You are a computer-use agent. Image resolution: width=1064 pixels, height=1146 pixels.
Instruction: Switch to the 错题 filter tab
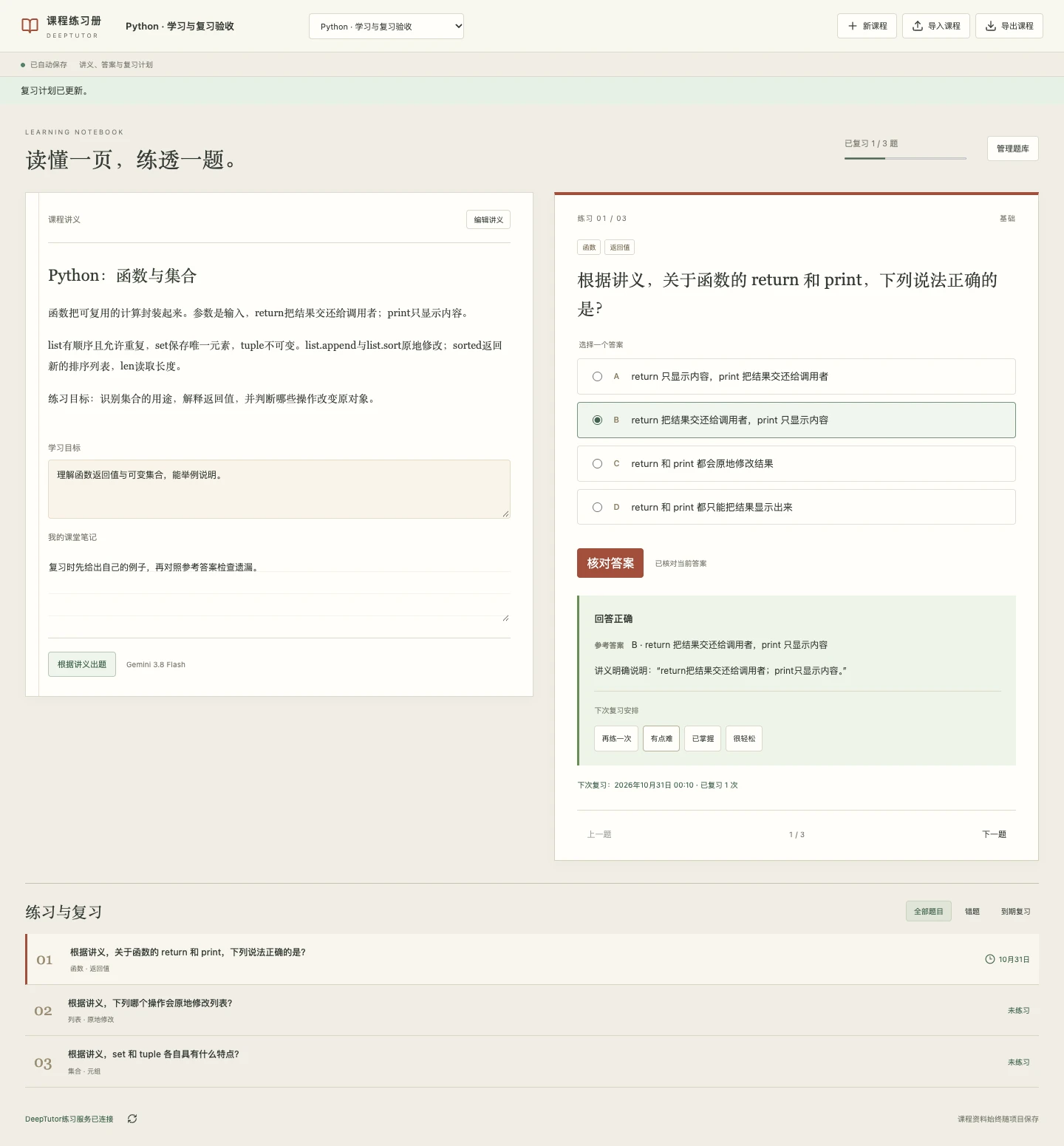click(972, 911)
